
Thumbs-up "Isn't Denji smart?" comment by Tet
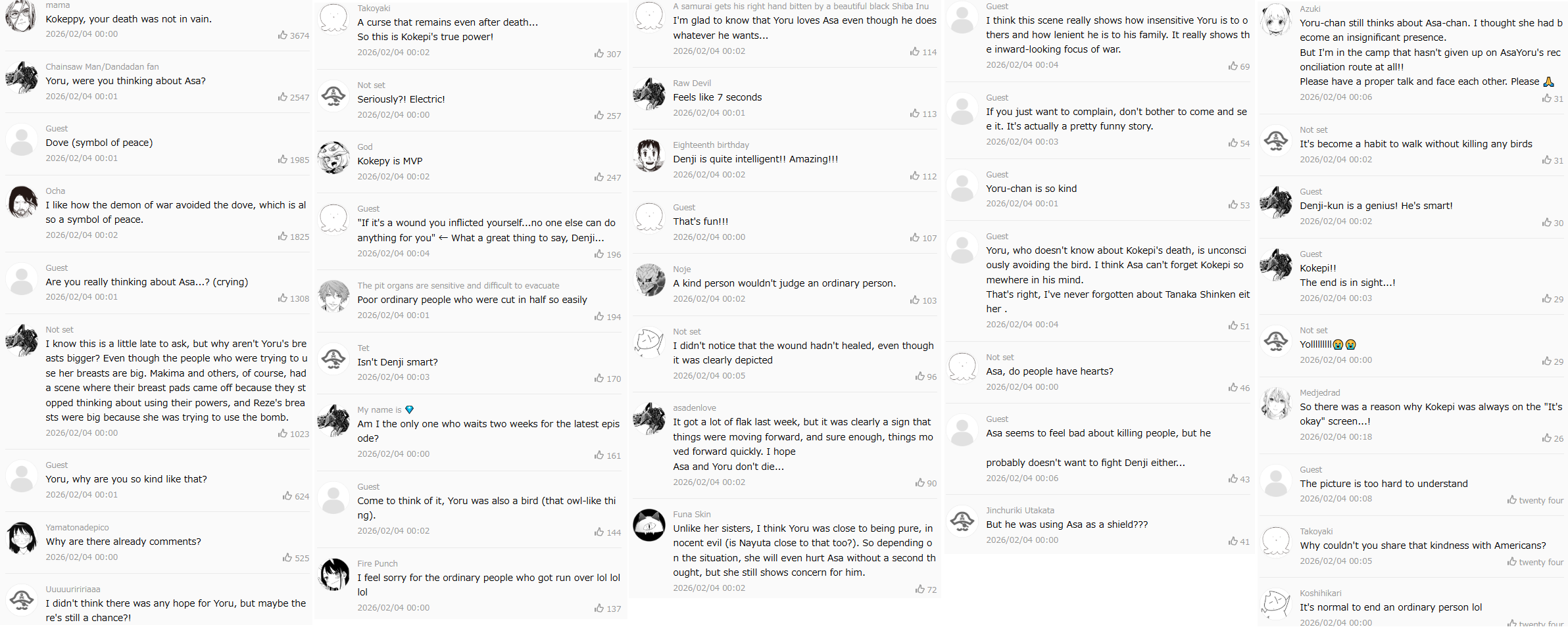599,379
